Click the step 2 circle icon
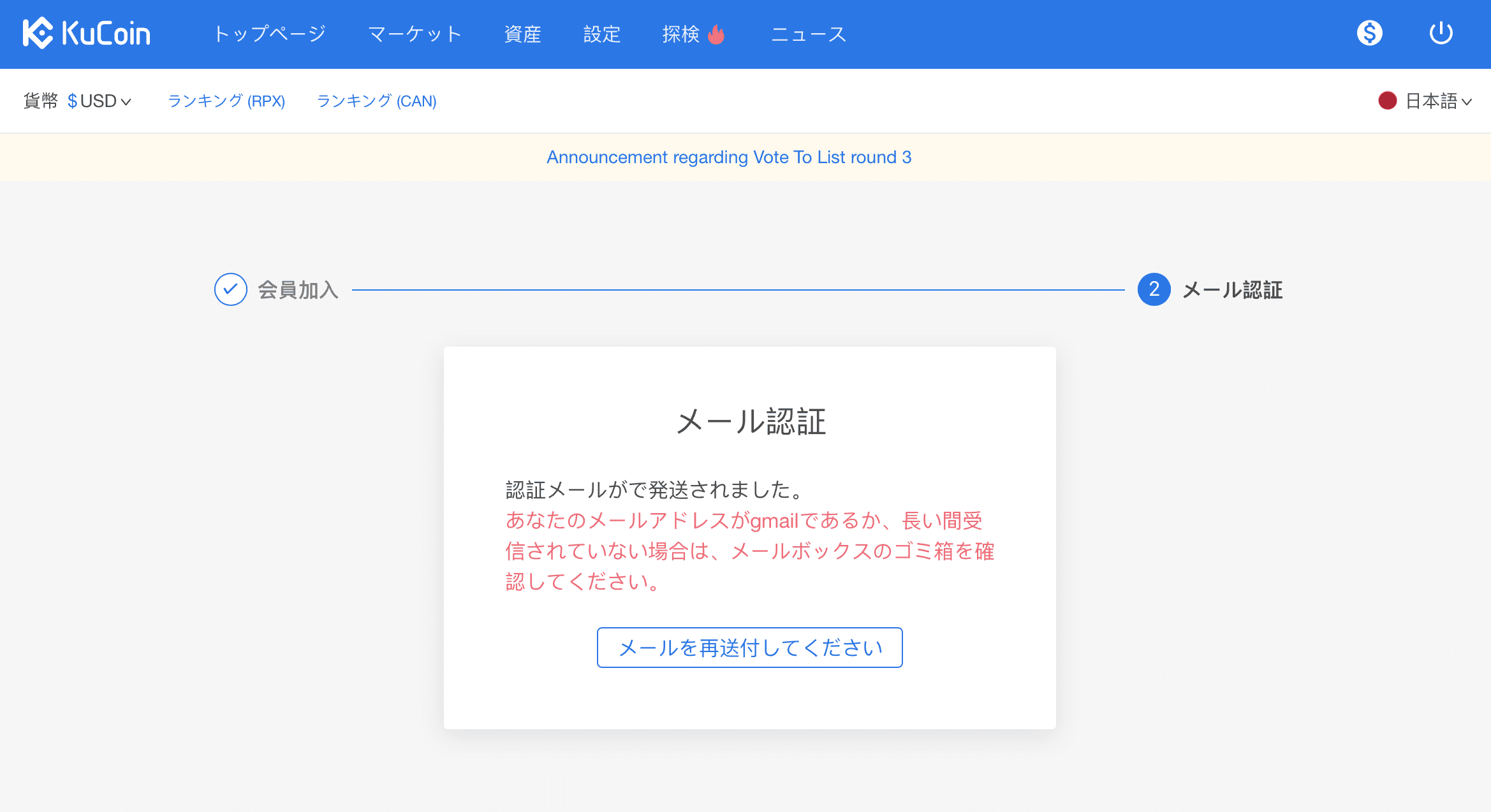This screenshot has height=812, width=1491. 1154,289
